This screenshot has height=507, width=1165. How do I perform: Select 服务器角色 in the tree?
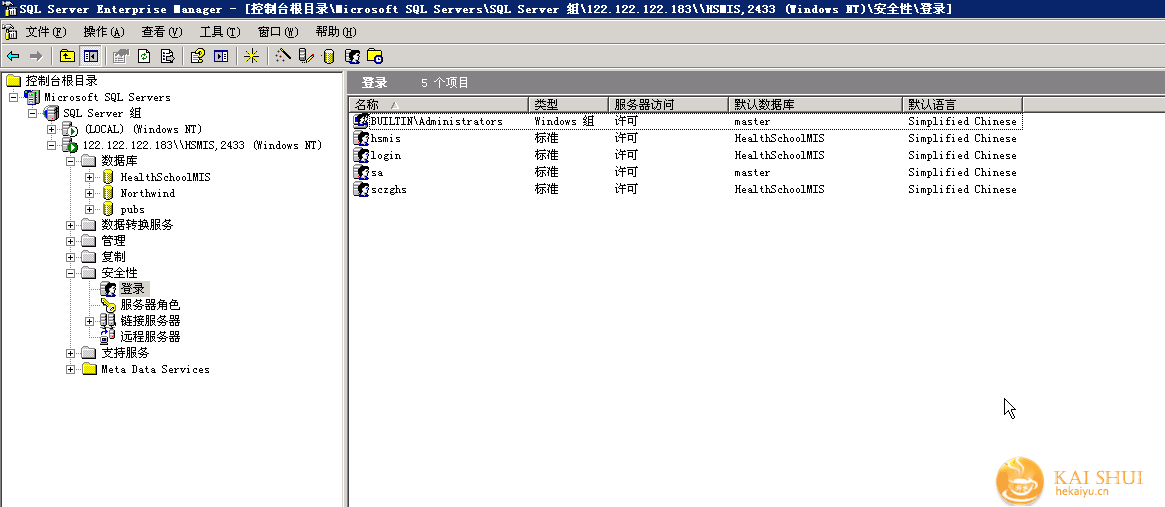[150, 305]
